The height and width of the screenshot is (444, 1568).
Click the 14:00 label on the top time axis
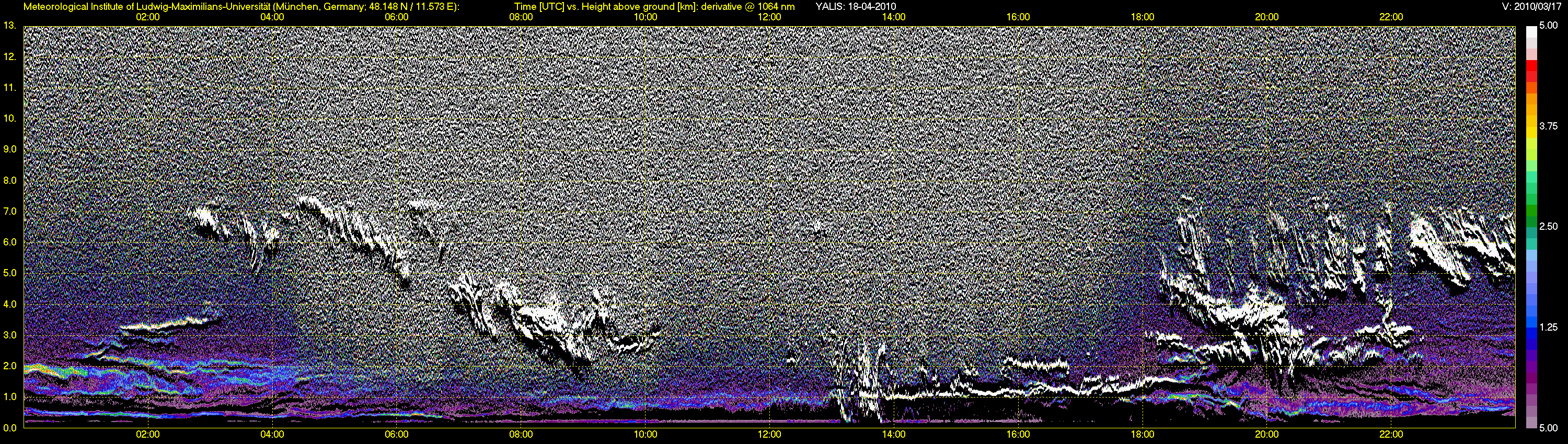(x=894, y=17)
